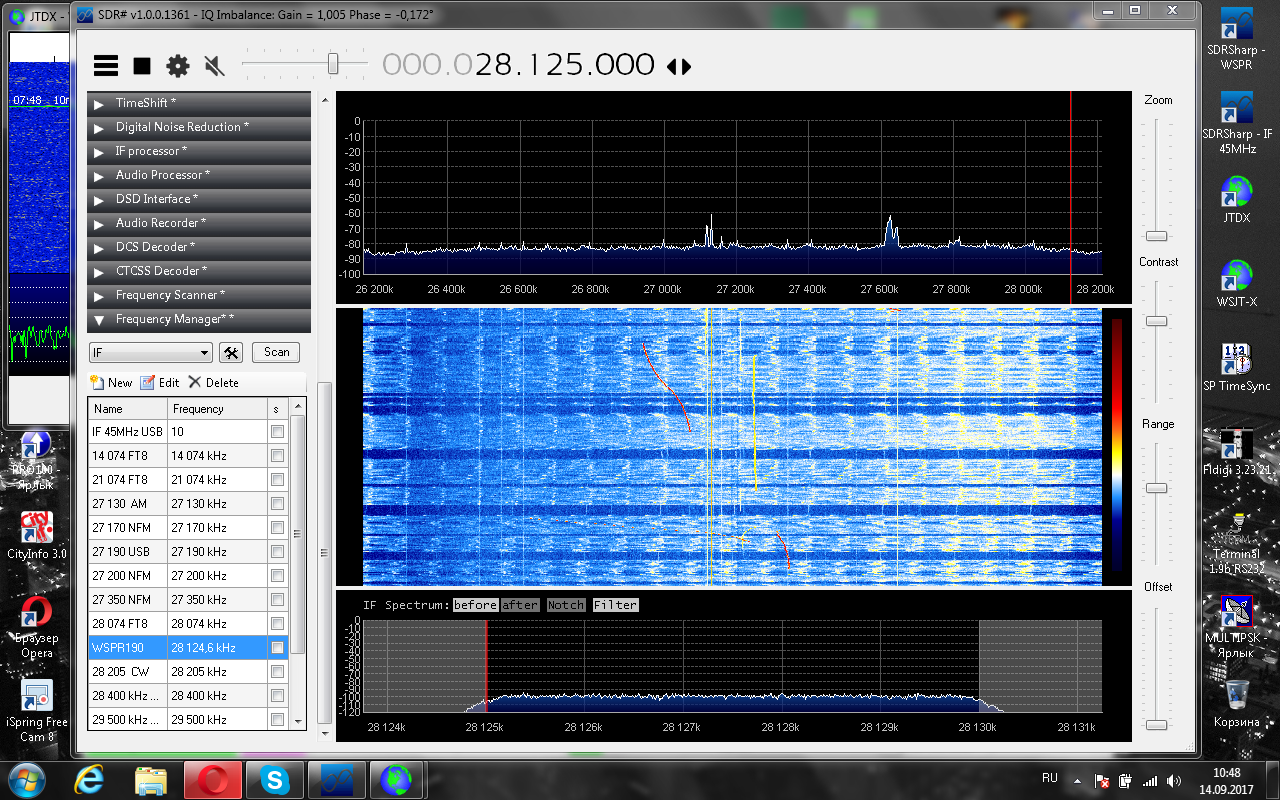The width and height of the screenshot is (1280, 800).
Task: Select the Notch option in IF Spectrum
Action: pos(565,605)
